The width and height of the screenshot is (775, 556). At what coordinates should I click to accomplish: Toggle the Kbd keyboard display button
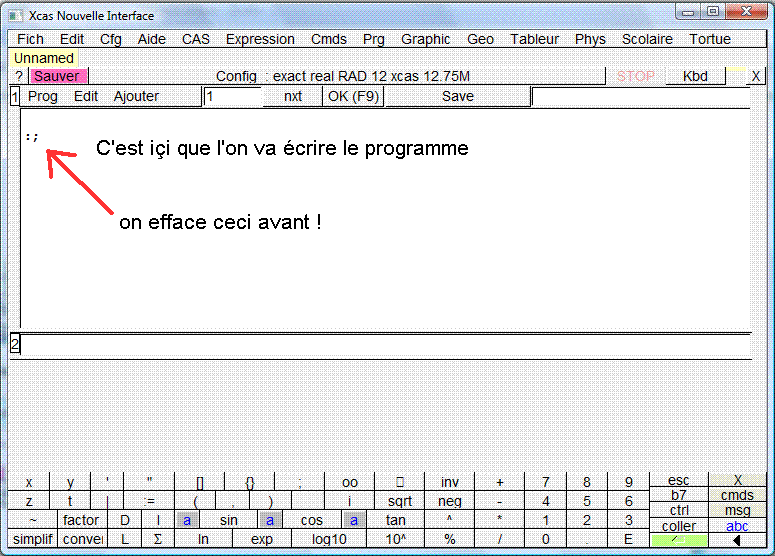(x=694, y=76)
